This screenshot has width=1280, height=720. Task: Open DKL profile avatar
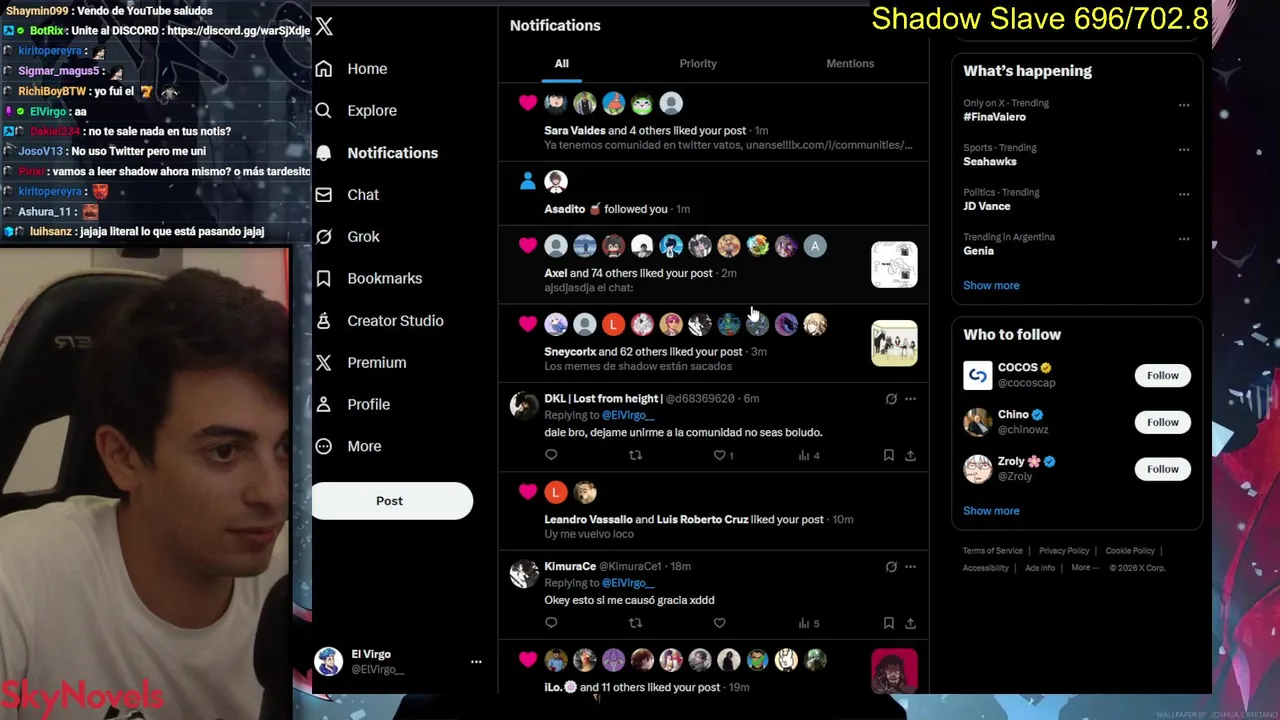click(x=524, y=405)
